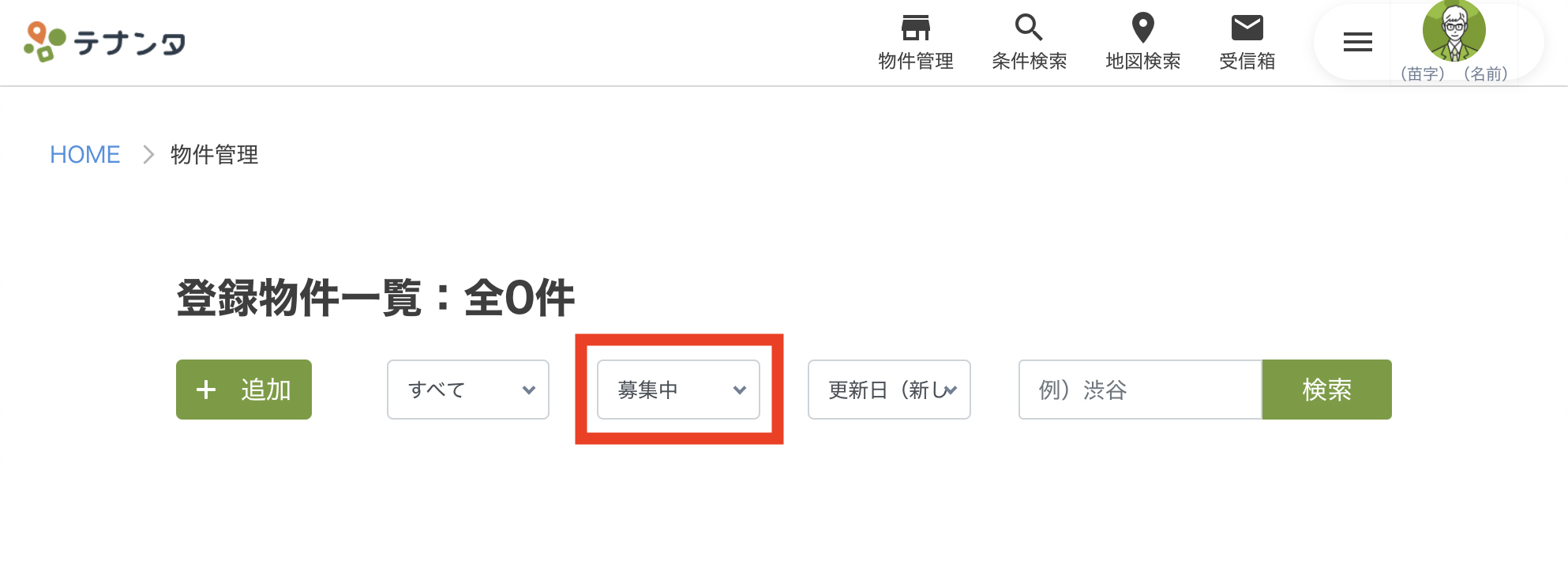This screenshot has width=1568, height=561.
Task: Open the 募集中 status dropdown
Action: [678, 390]
